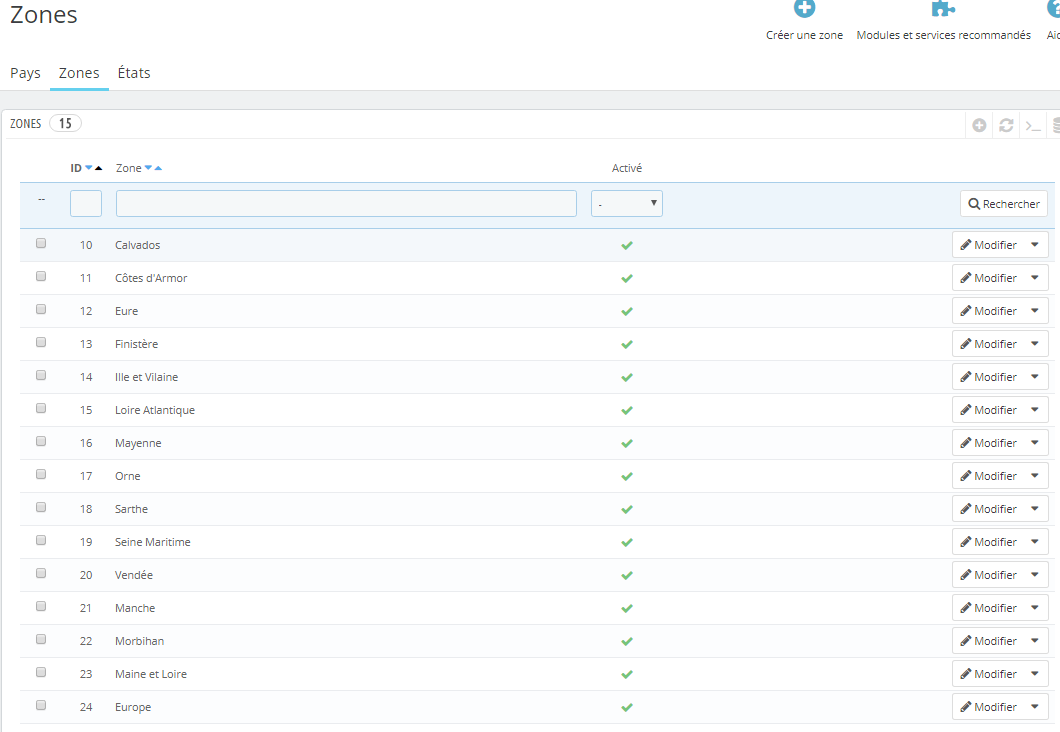
Task: Click the Europe zone name cell
Action: (x=133, y=708)
